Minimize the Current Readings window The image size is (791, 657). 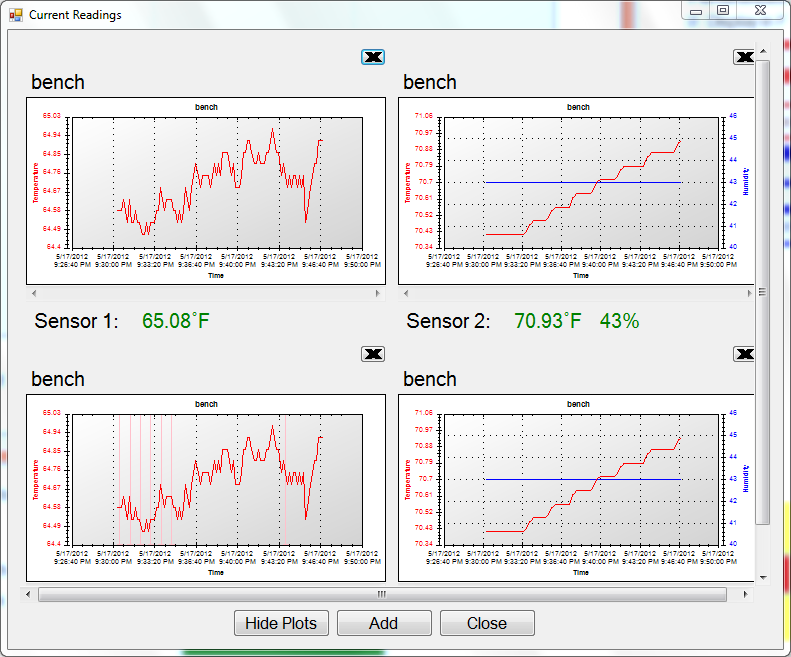tap(696, 11)
